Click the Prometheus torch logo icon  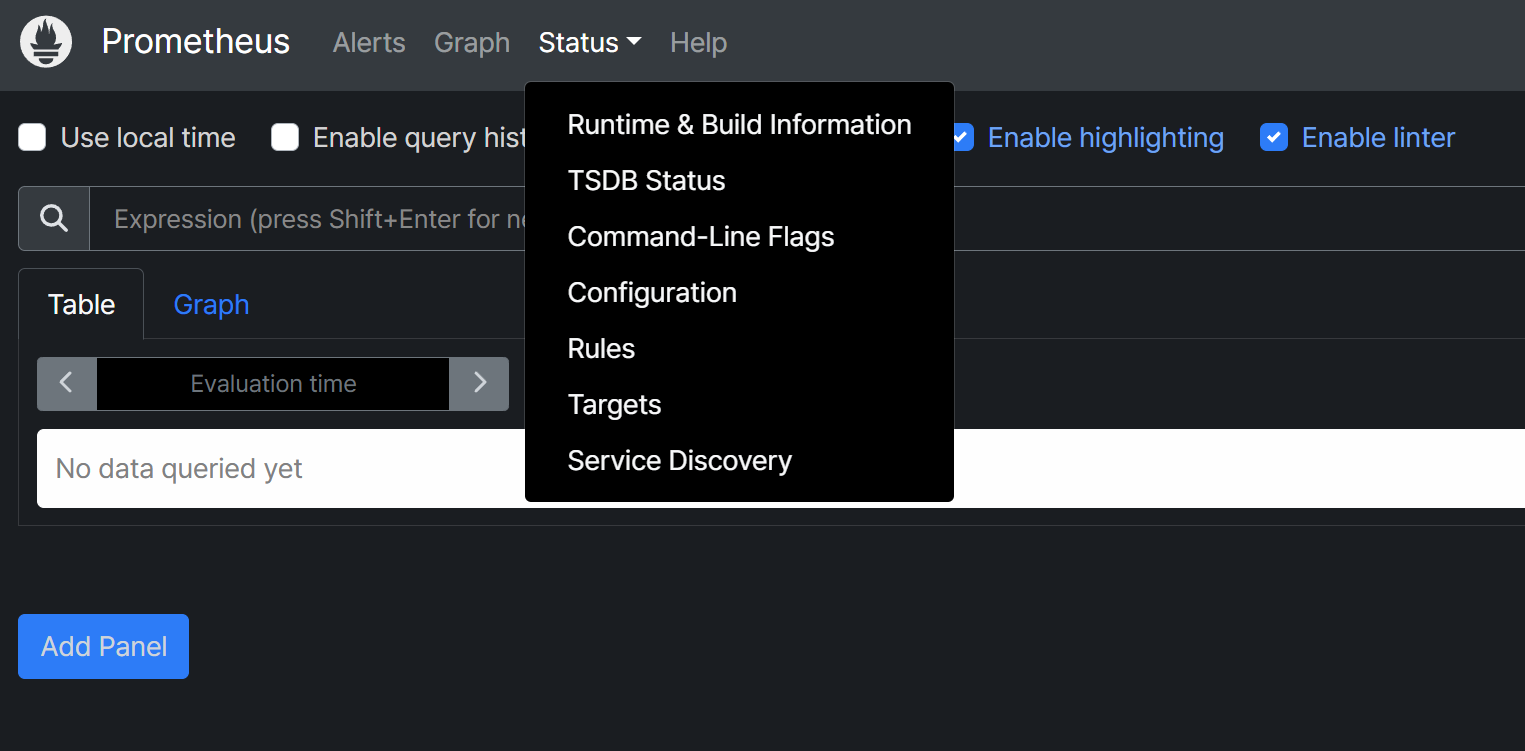click(46, 42)
